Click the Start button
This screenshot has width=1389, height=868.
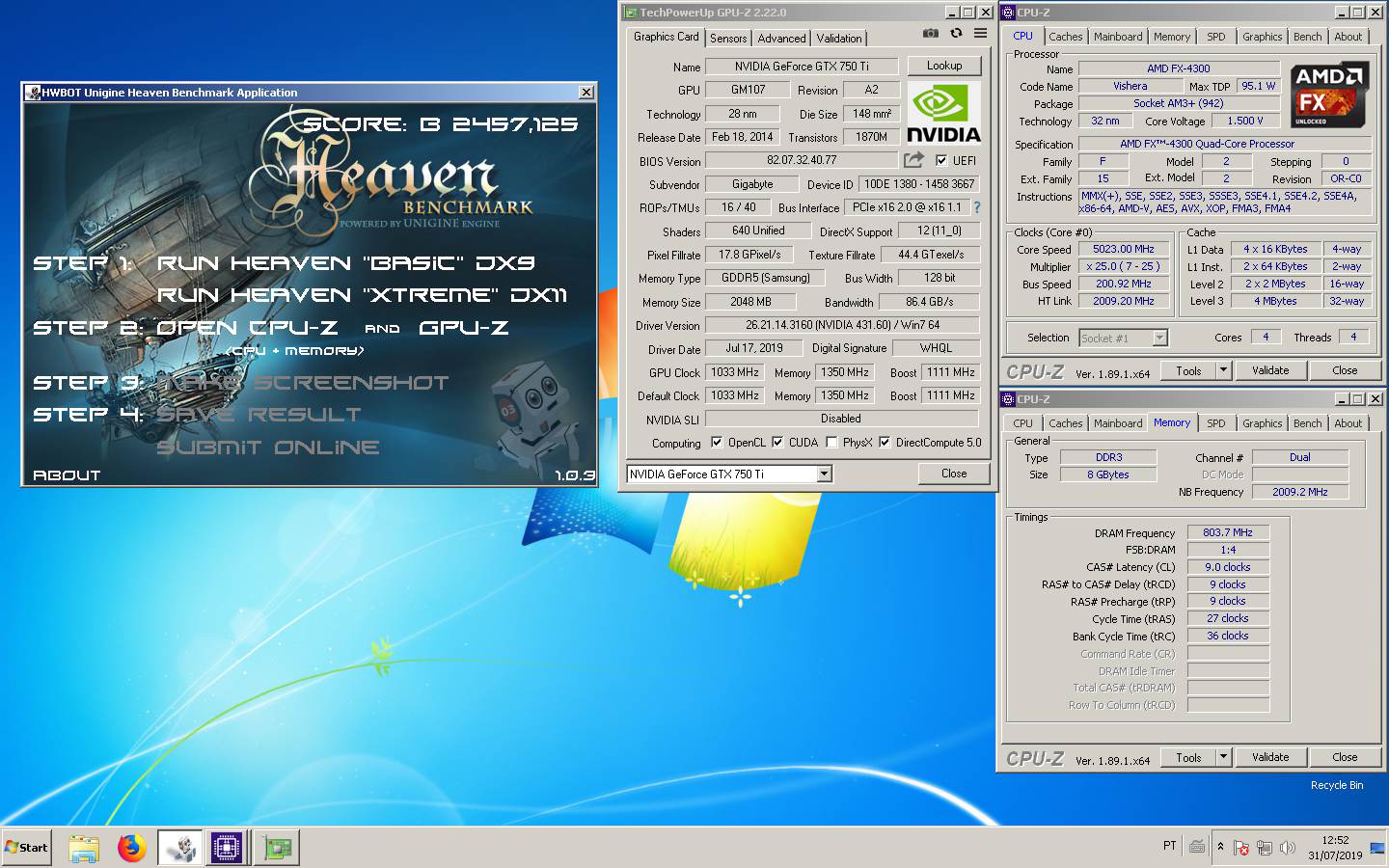(x=27, y=848)
